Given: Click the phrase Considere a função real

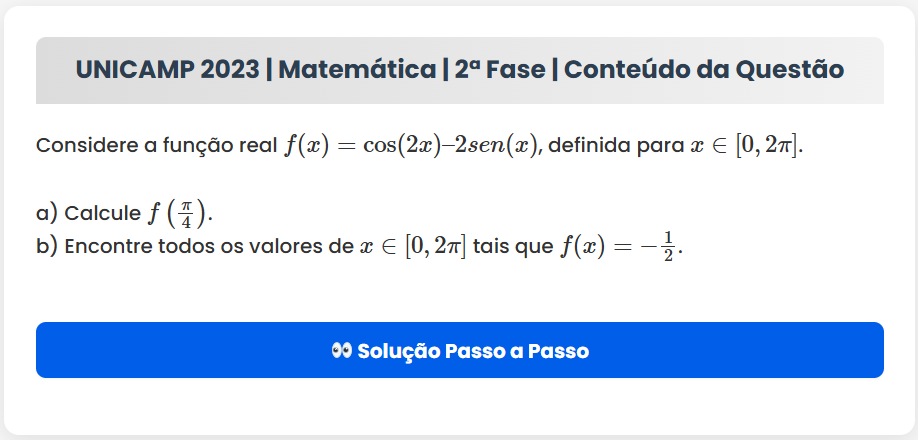Looking at the screenshot, I should [x=156, y=145].
